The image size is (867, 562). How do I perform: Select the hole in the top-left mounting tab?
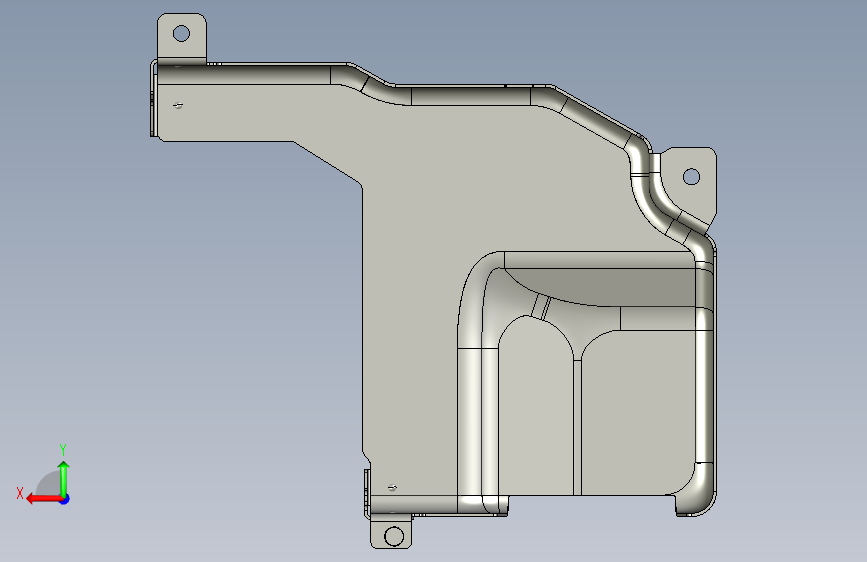(x=181, y=33)
